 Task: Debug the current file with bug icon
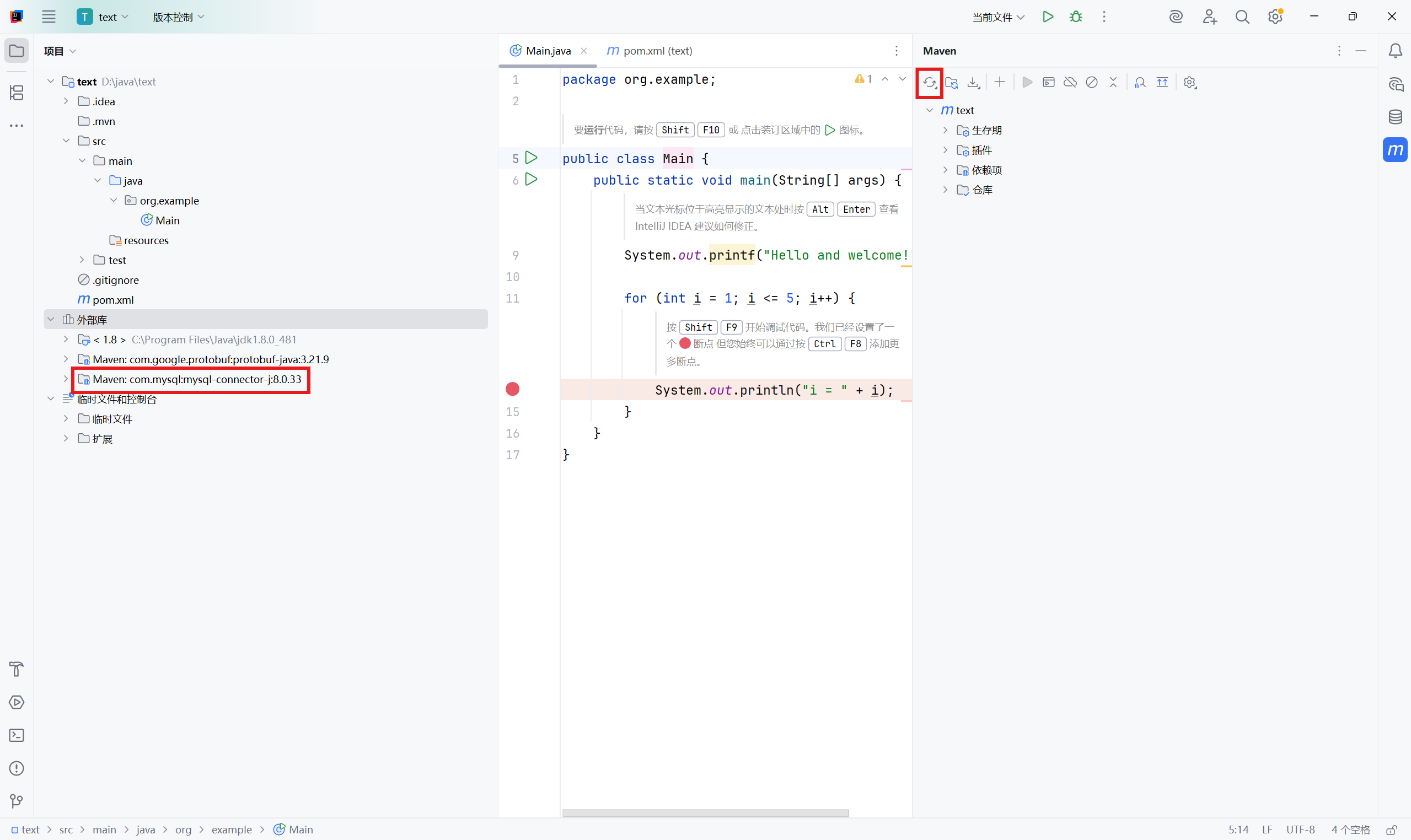click(x=1076, y=17)
